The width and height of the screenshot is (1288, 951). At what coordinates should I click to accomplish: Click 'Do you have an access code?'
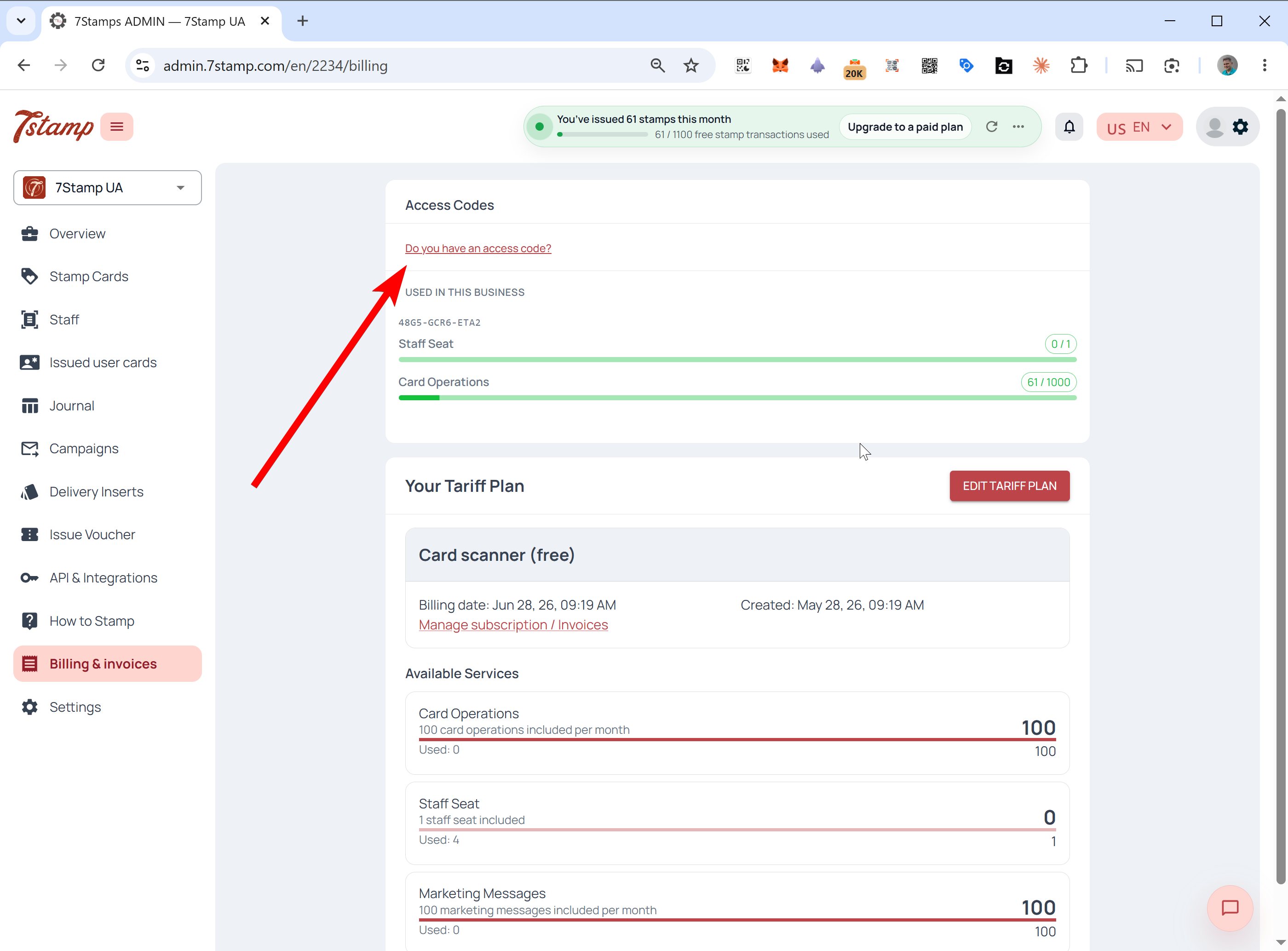[477, 248]
